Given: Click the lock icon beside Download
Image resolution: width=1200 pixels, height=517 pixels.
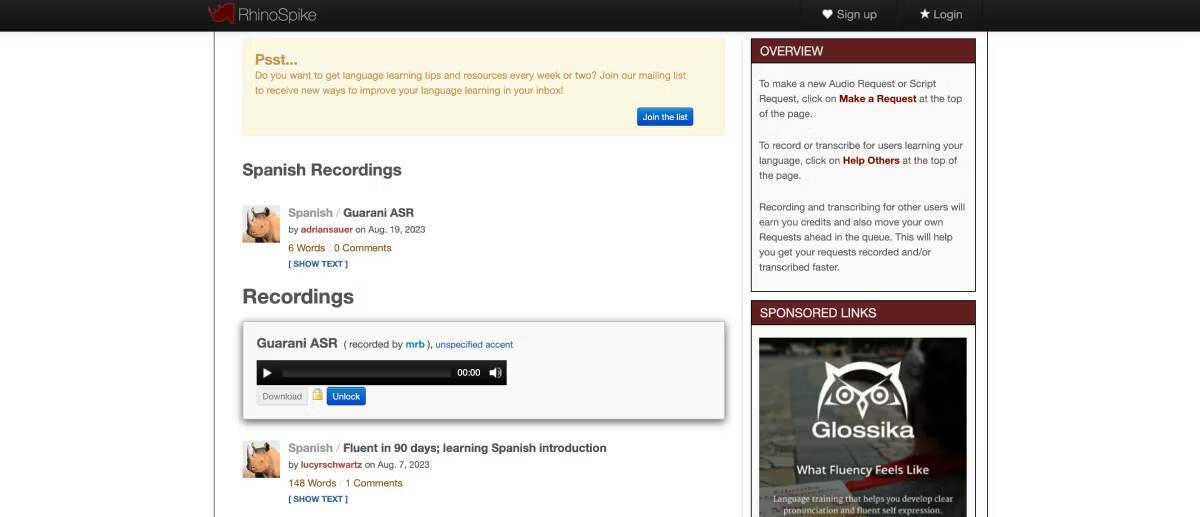Looking at the screenshot, I should pos(317,395).
